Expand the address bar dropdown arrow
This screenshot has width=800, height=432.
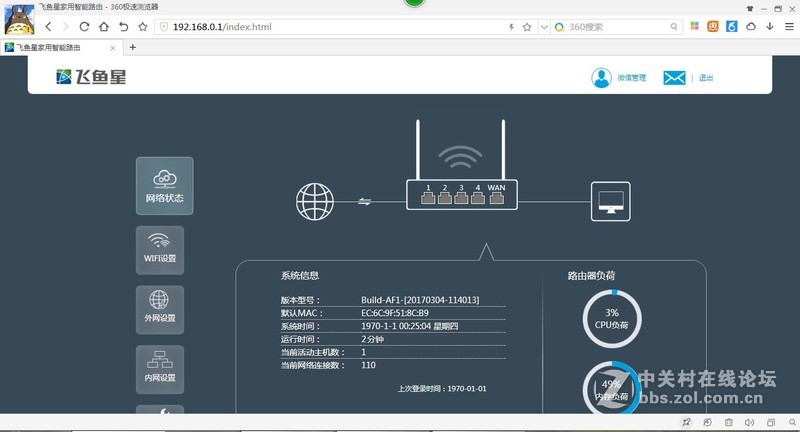pyautogui.click(x=544, y=27)
